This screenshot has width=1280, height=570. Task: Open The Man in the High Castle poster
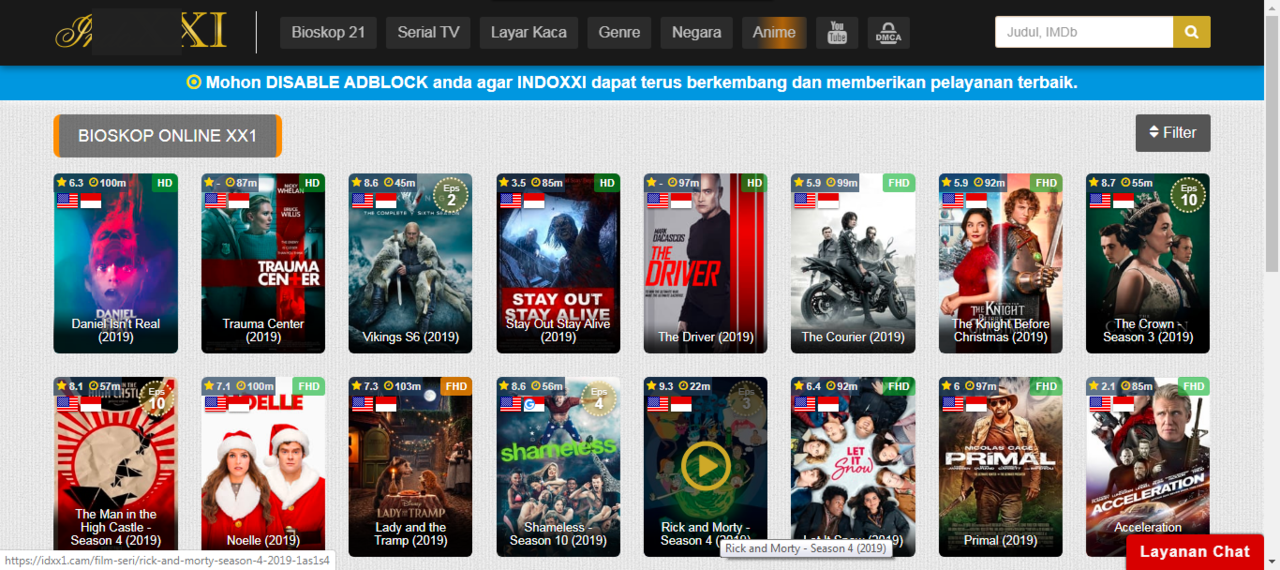(116, 467)
